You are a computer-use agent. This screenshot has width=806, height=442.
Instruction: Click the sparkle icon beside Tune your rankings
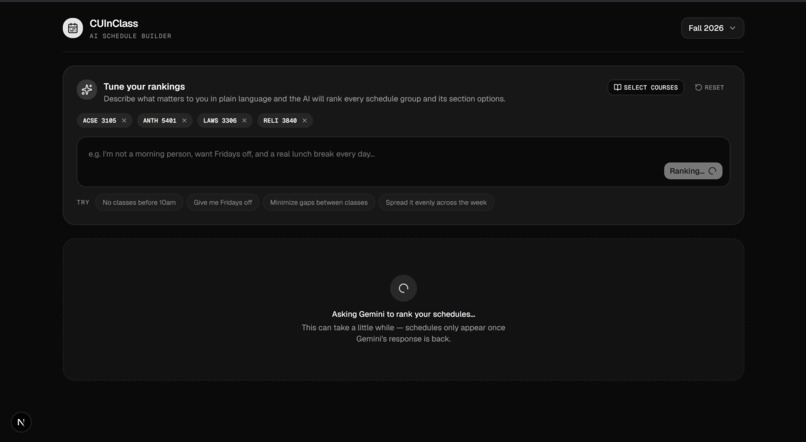[x=87, y=89]
